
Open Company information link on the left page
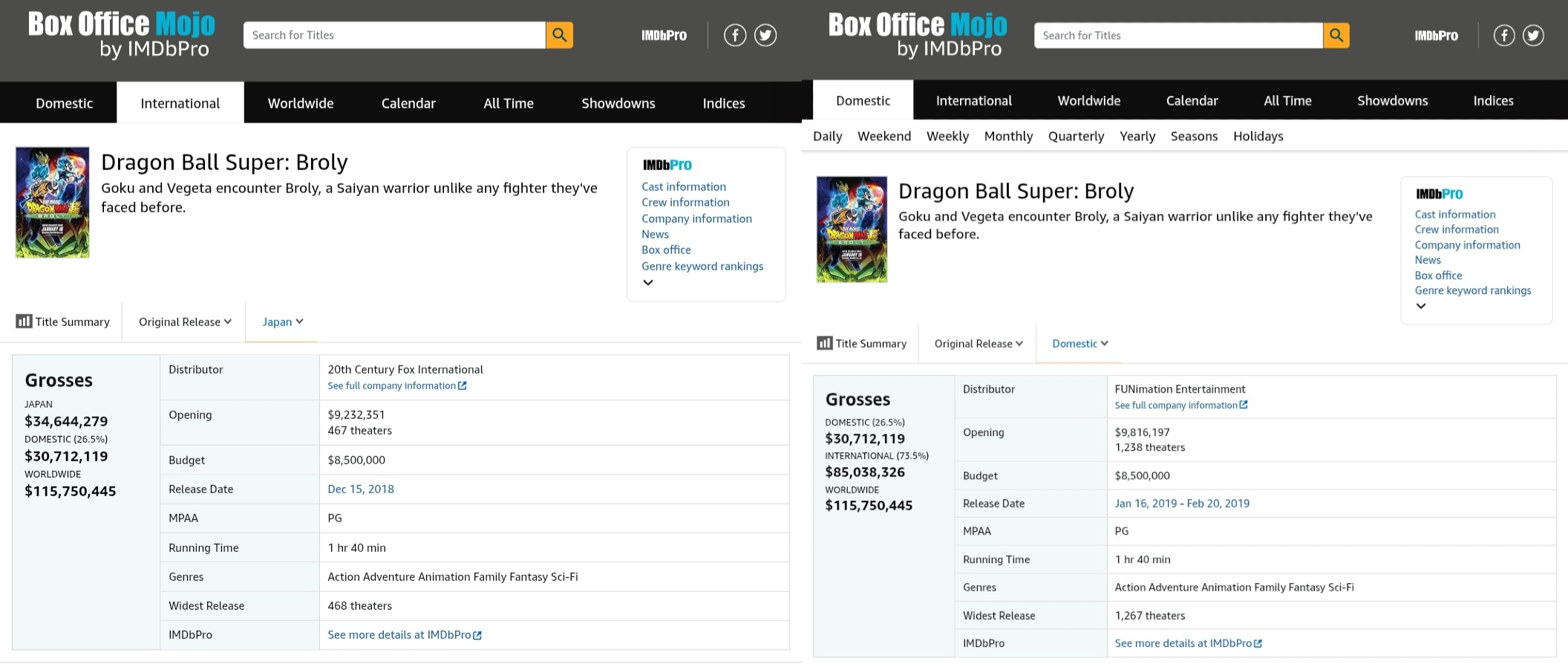(696, 218)
